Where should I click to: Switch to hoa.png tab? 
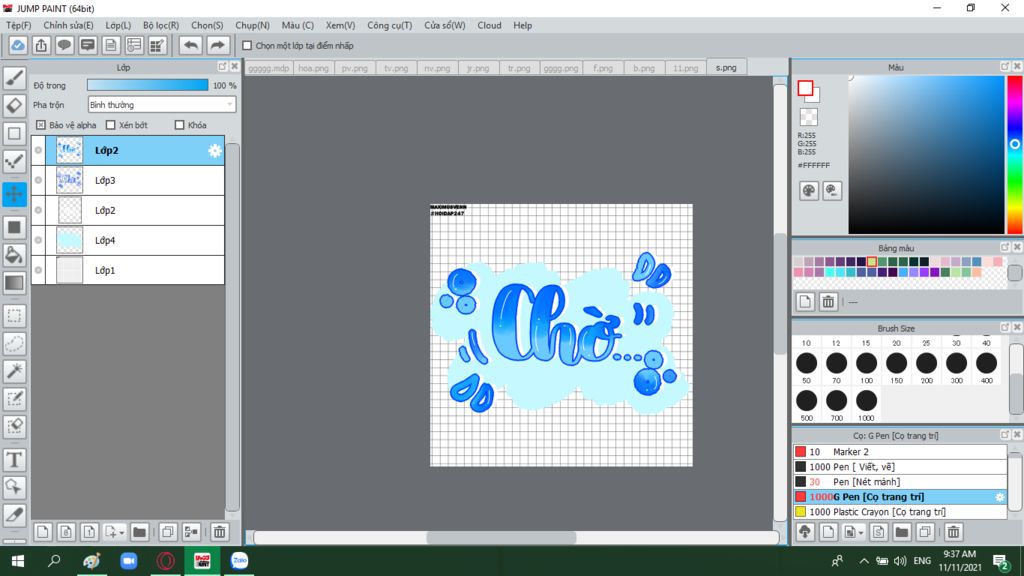tap(313, 68)
